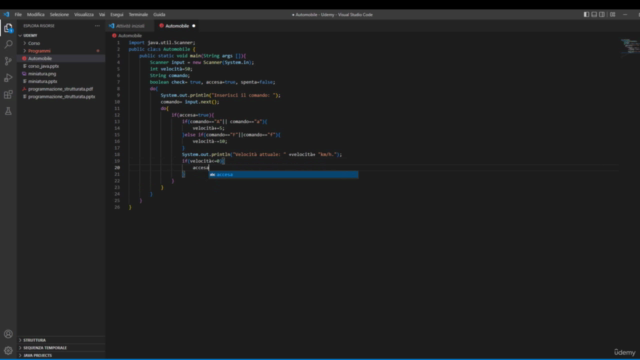
Task: Click unsaved dot on Automobile tab
Action: pos(193,26)
